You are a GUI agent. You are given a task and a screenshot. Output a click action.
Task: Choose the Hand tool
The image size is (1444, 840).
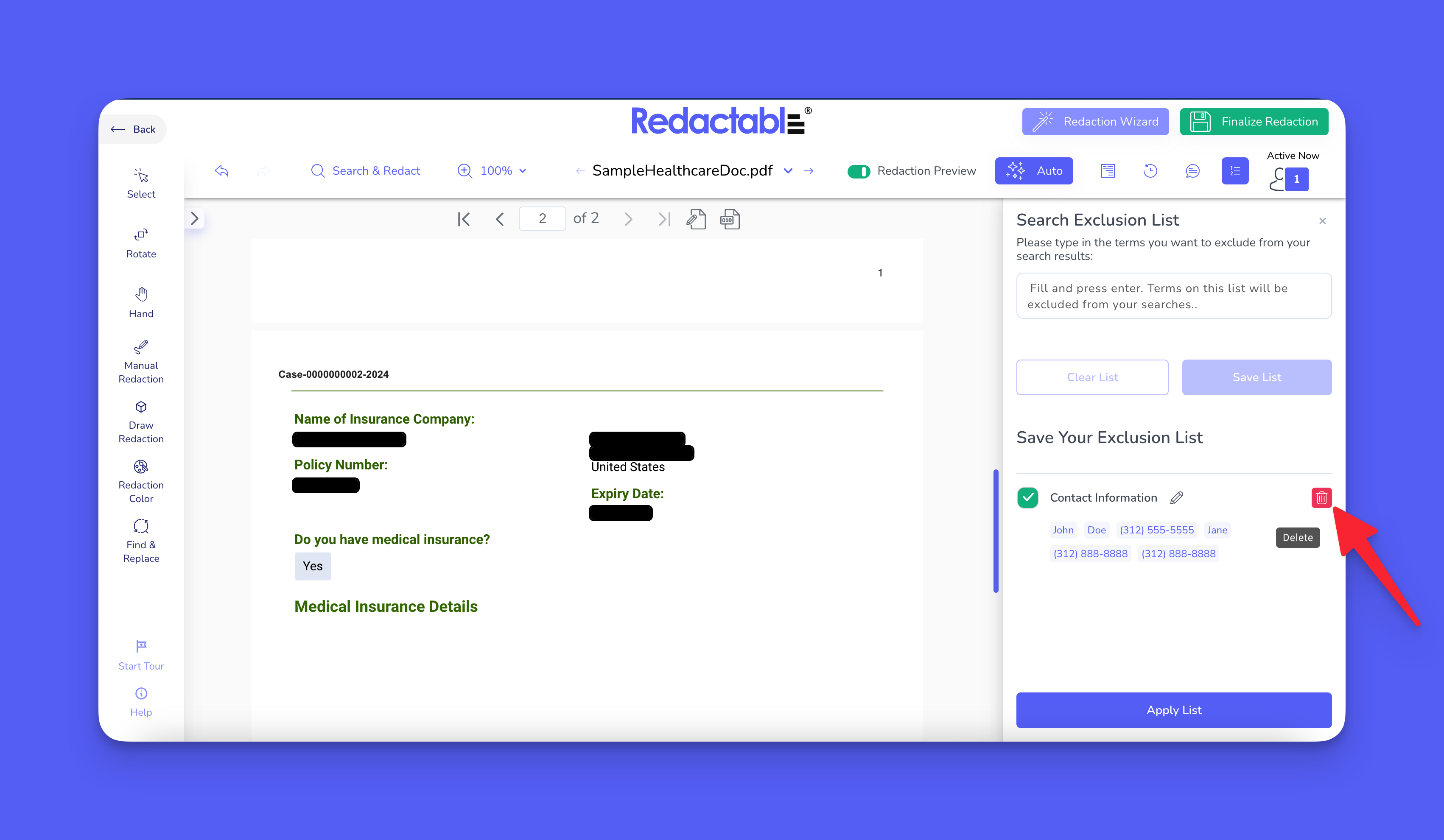141,302
